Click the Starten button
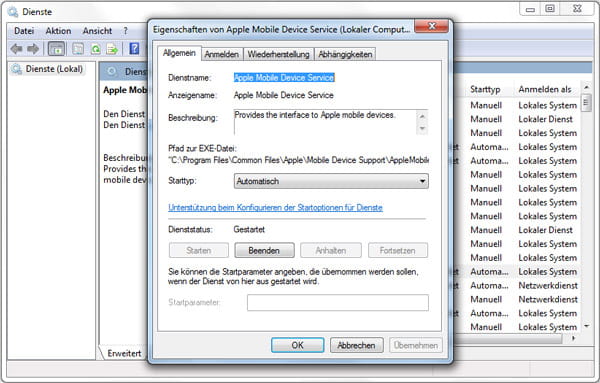This screenshot has height=383, width=600. pos(199,251)
